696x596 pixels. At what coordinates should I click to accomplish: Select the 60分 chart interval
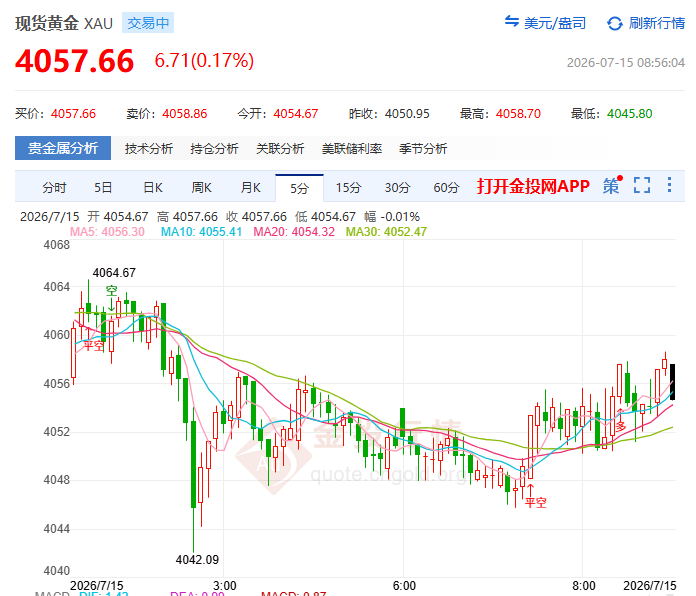coord(446,188)
